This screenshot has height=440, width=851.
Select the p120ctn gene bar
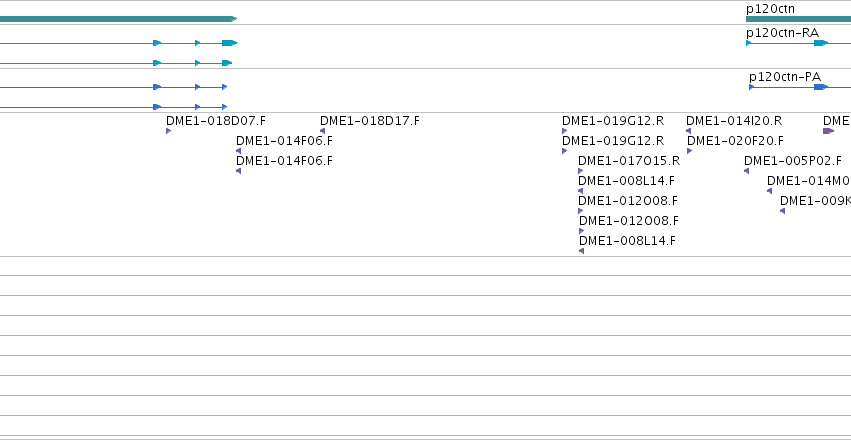pyautogui.click(x=798, y=19)
